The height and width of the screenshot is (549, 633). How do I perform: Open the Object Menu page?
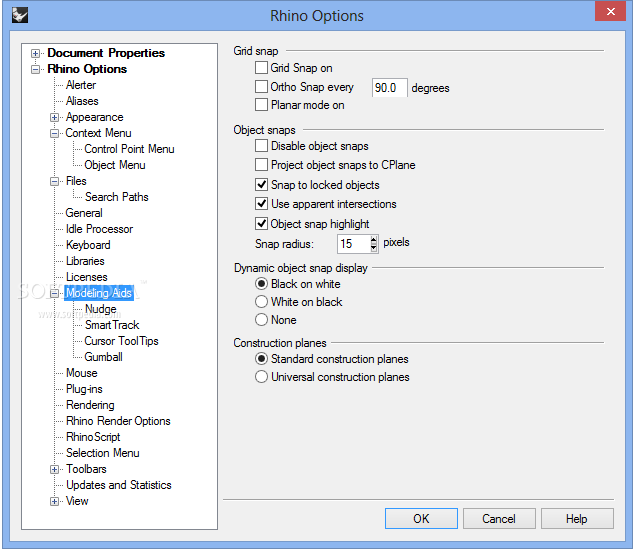[x=115, y=165]
